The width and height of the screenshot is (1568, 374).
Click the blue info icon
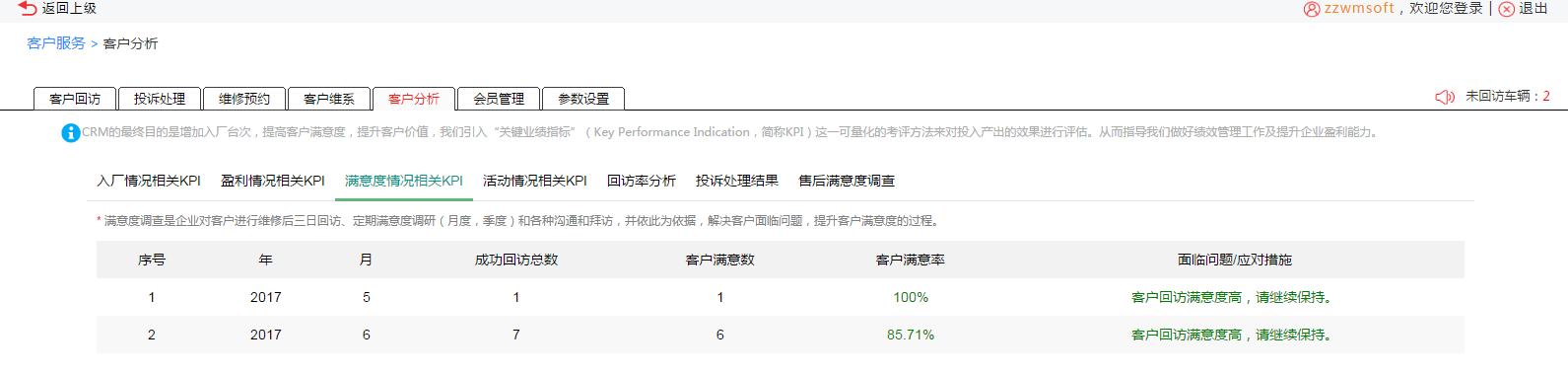point(71,132)
